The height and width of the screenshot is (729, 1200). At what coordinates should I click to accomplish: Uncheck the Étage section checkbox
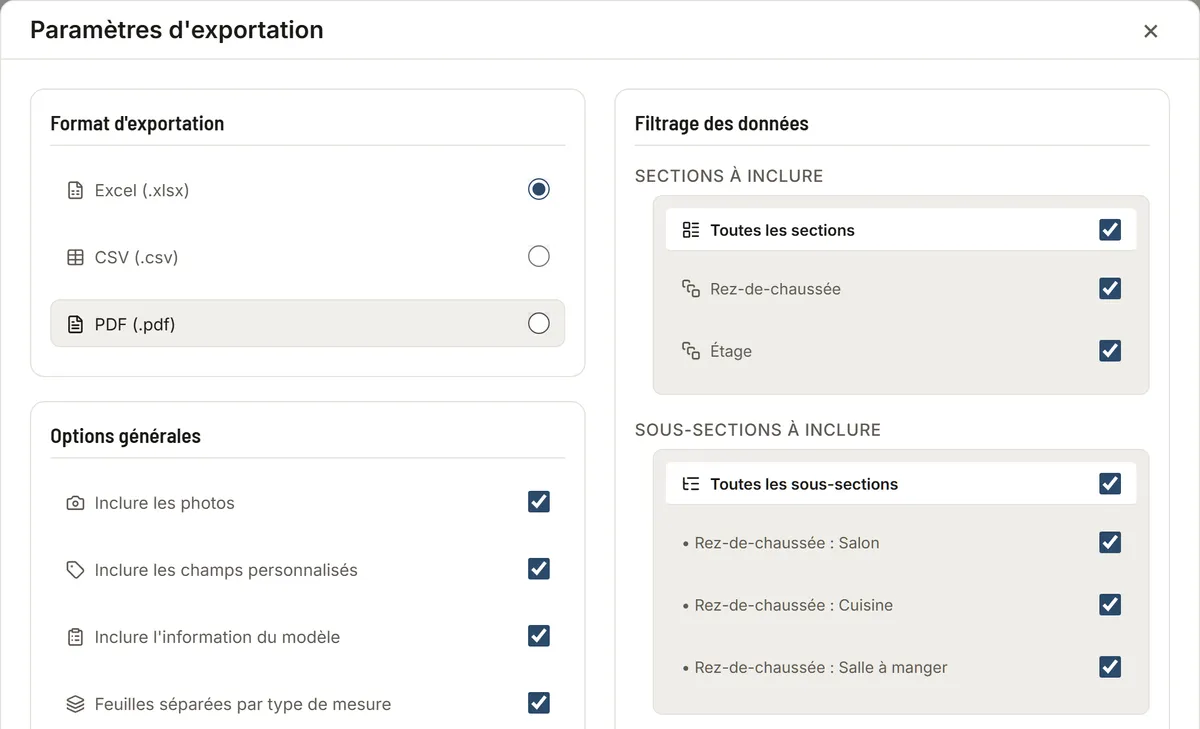(1110, 351)
